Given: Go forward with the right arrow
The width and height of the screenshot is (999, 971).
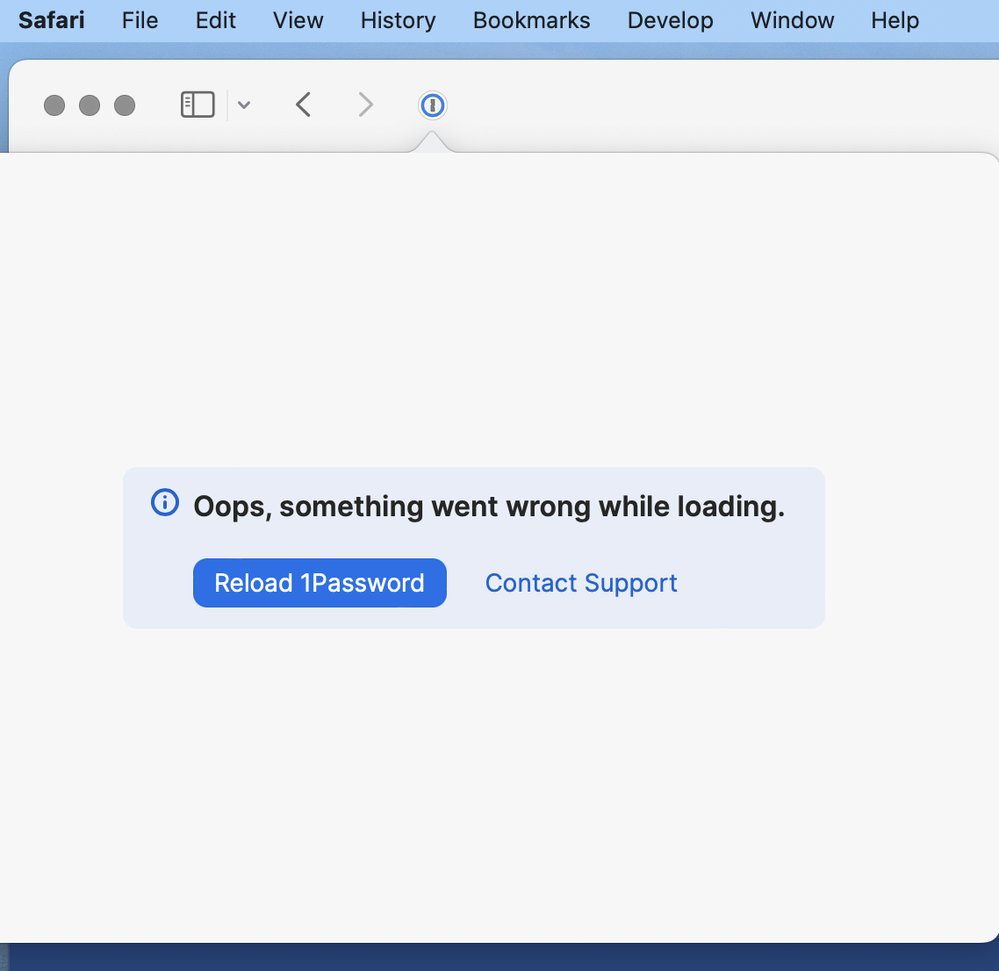Looking at the screenshot, I should (x=366, y=105).
